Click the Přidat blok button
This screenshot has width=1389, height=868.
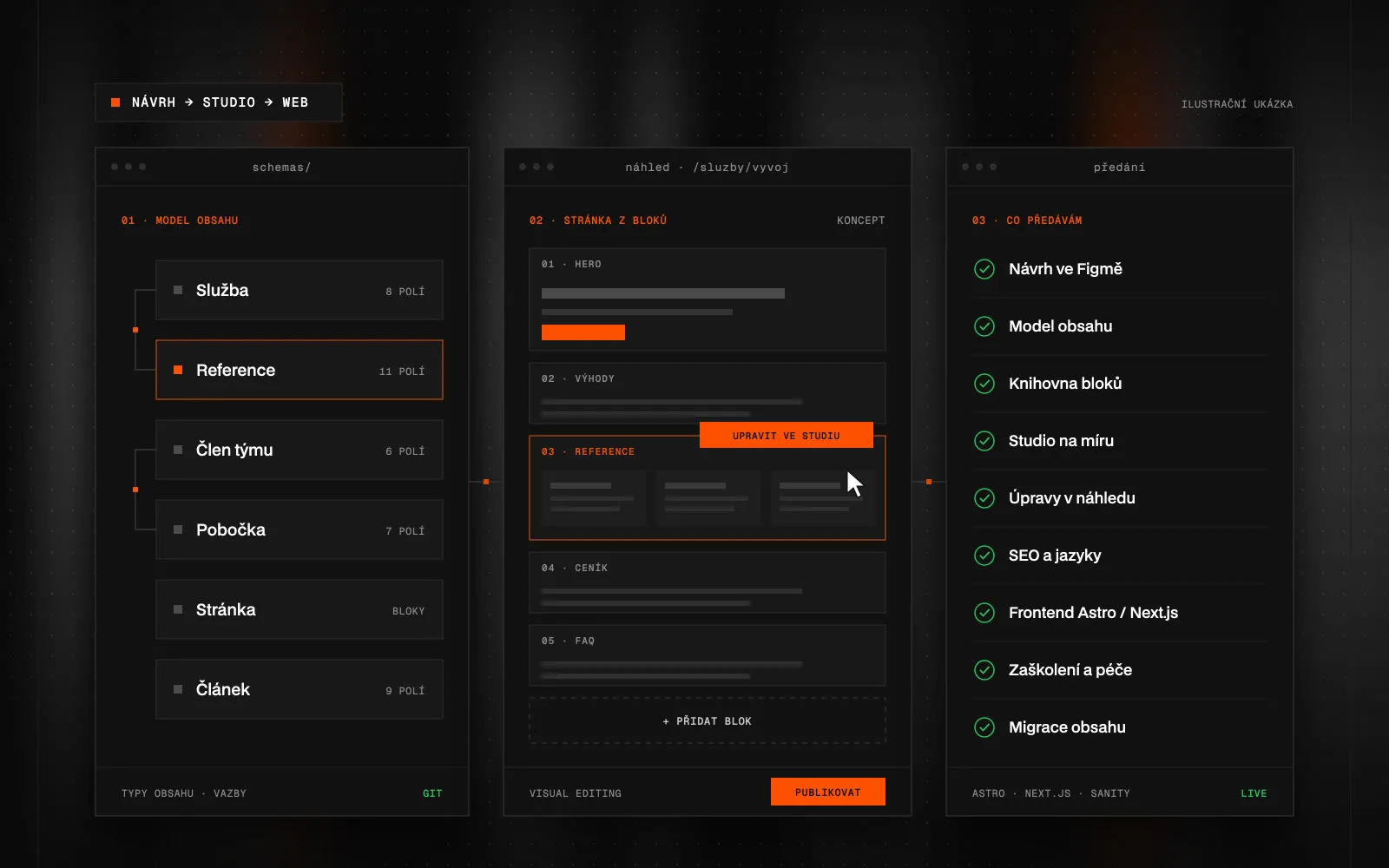708,720
